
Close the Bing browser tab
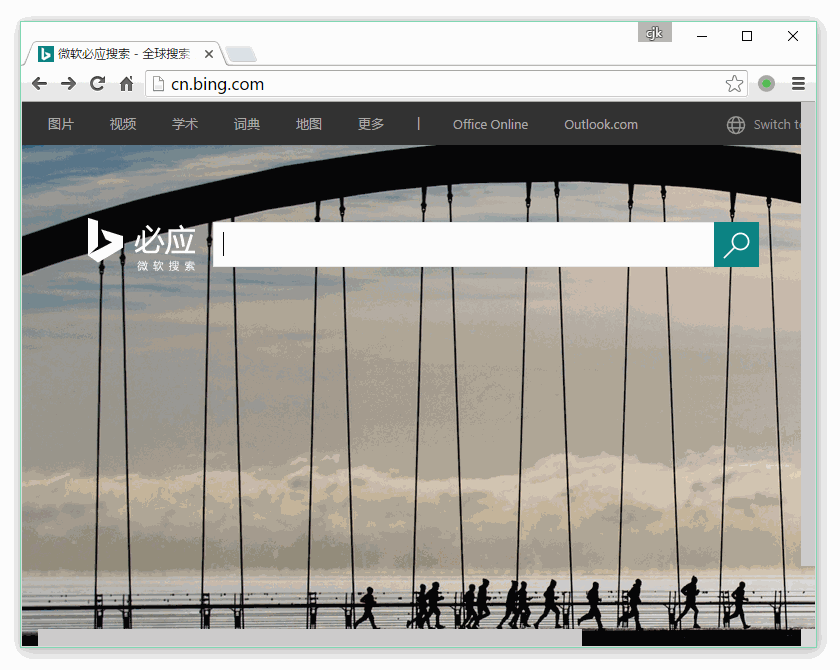[209, 54]
